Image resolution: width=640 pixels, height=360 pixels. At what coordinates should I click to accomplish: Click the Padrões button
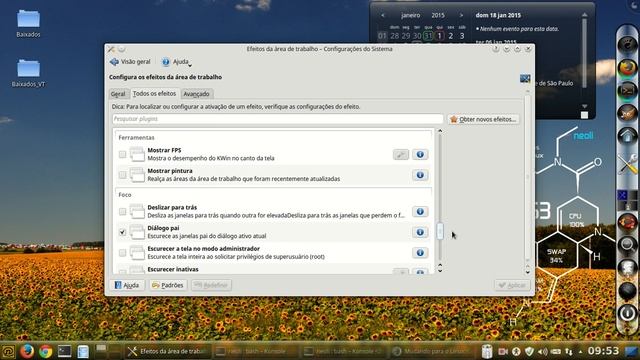click(168, 285)
